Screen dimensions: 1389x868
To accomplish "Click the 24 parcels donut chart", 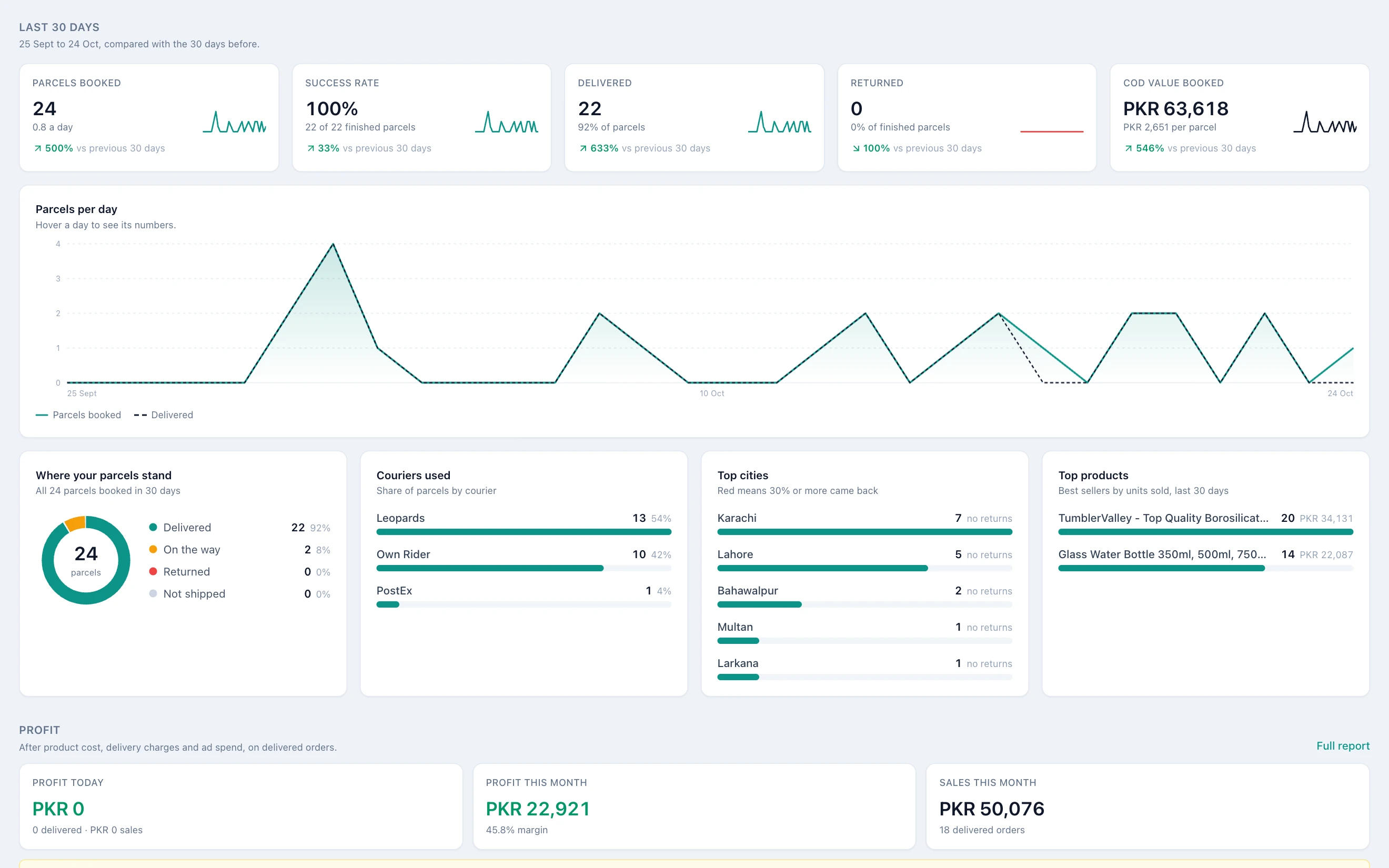I will (x=86, y=560).
